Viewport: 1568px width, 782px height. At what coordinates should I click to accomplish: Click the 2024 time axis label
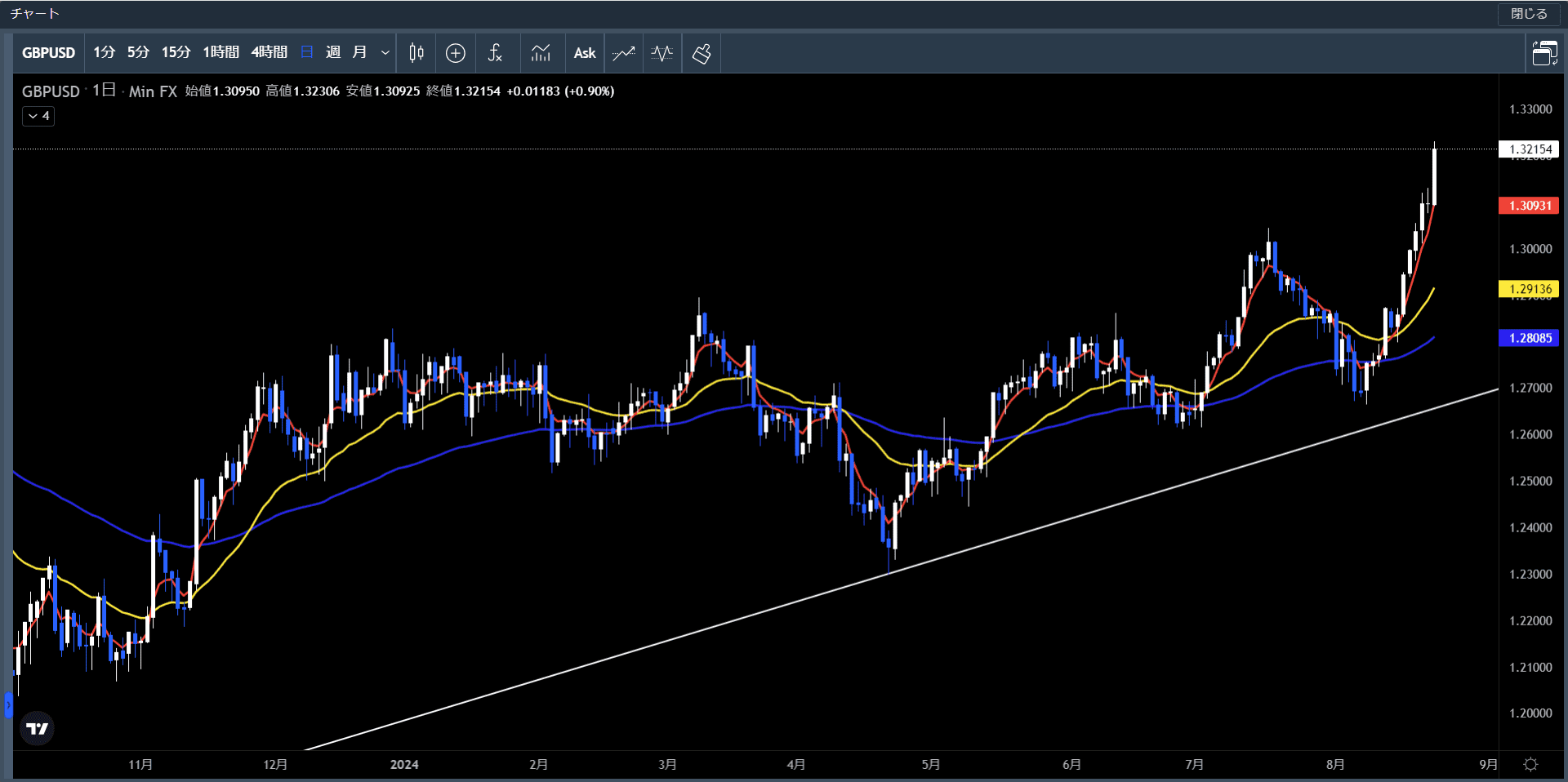coord(404,765)
